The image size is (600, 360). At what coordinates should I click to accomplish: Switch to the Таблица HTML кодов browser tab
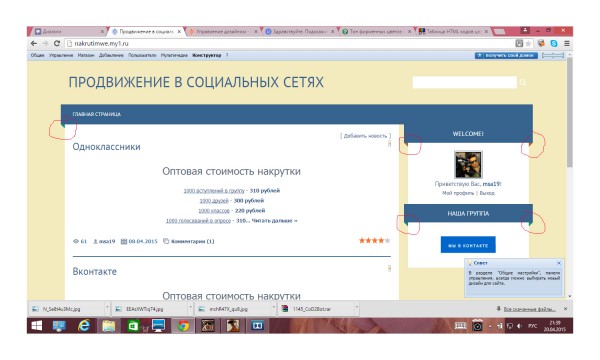[453, 31]
